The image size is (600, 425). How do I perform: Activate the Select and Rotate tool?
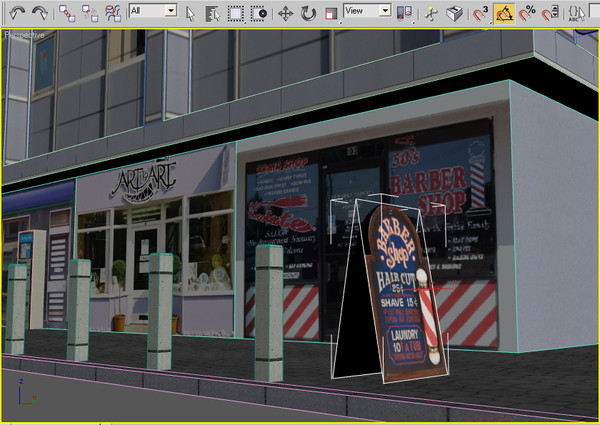(x=308, y=14)
